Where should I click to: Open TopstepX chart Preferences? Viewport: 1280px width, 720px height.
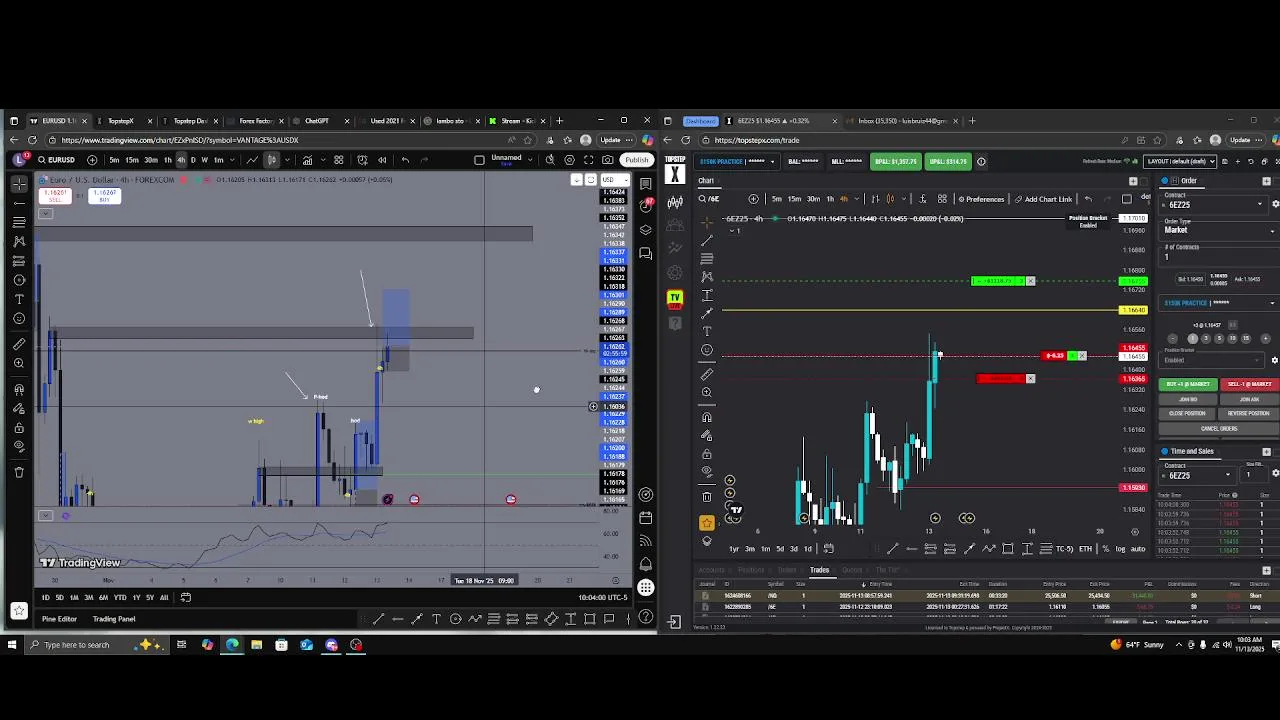[x=981, y=199]
